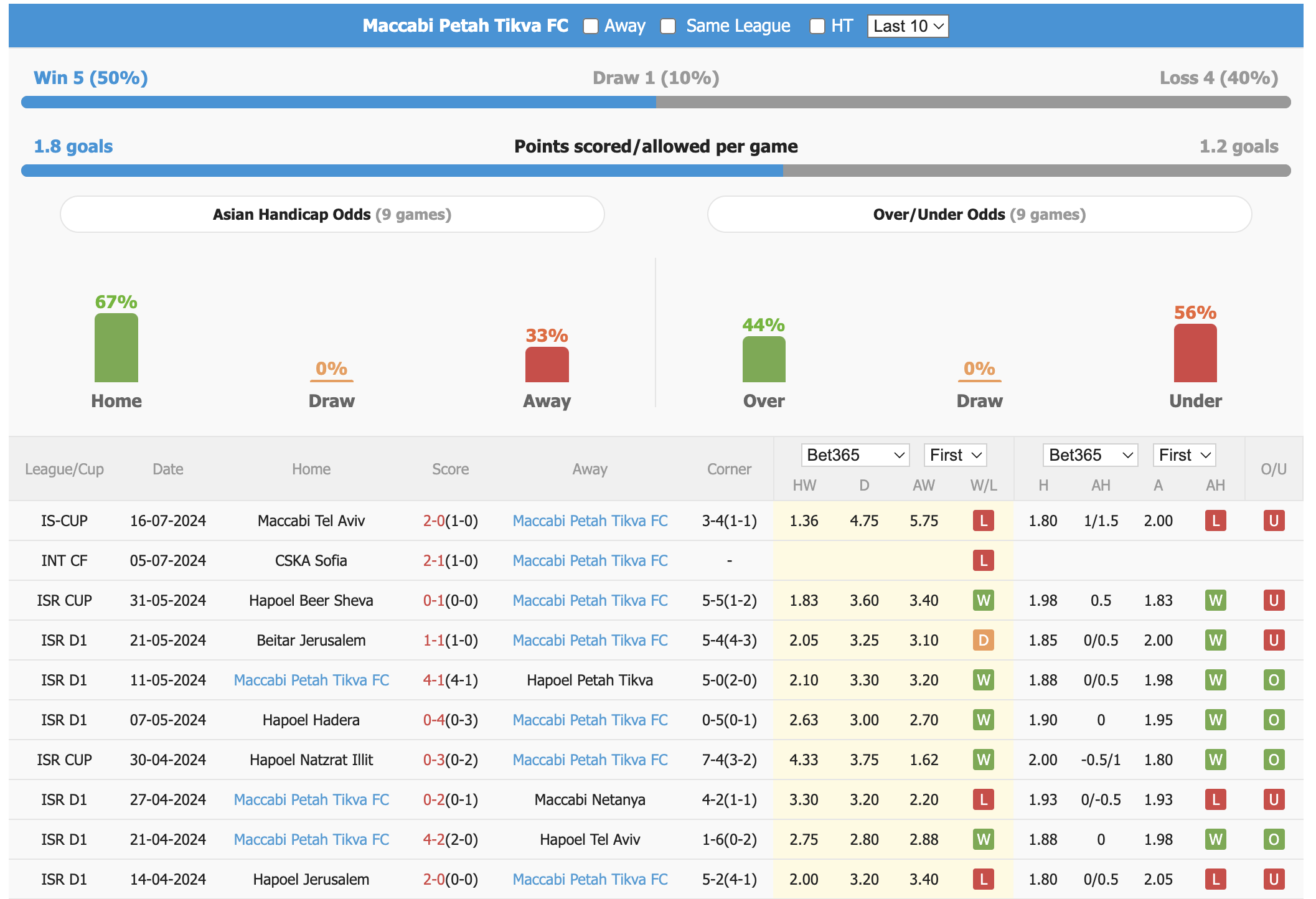Click the 0-1 score of Hapoel Beer Sheva match

pos(434,600)
